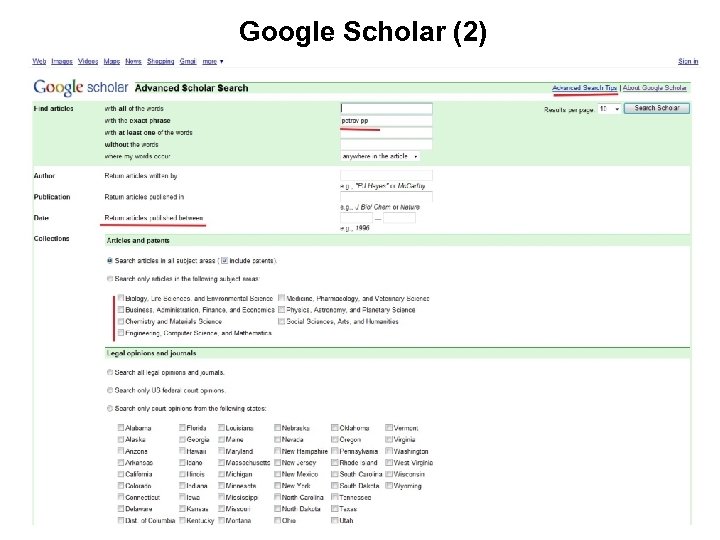Click the Sign in link
Image resolution: width=720 pixels, height=540 pixels.
coord(688,62)
